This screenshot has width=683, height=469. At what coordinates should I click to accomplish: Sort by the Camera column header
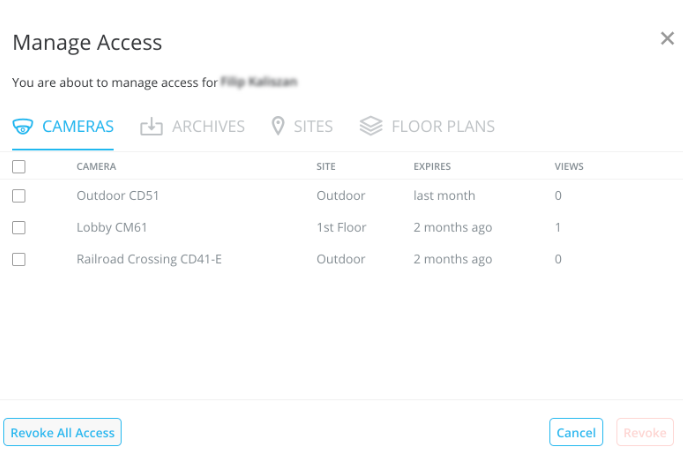[x=96, y=167]
